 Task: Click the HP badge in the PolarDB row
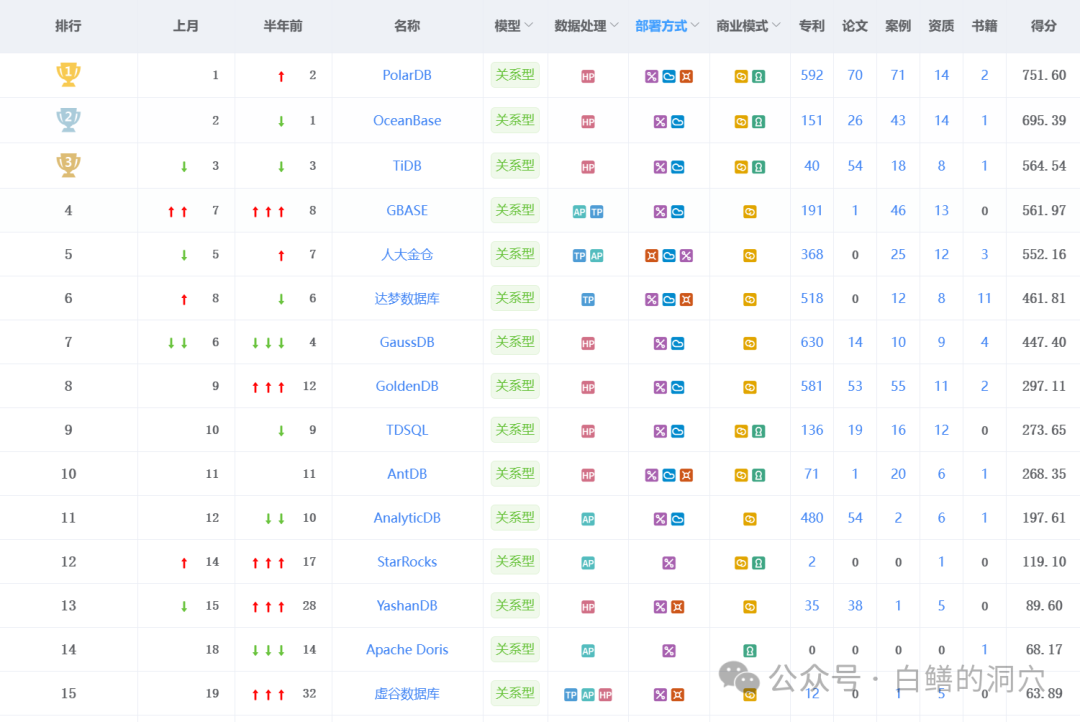click(588, 76)
